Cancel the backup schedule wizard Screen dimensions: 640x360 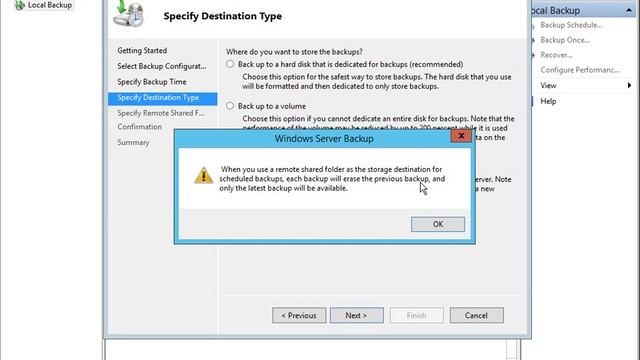click(476, 316)
